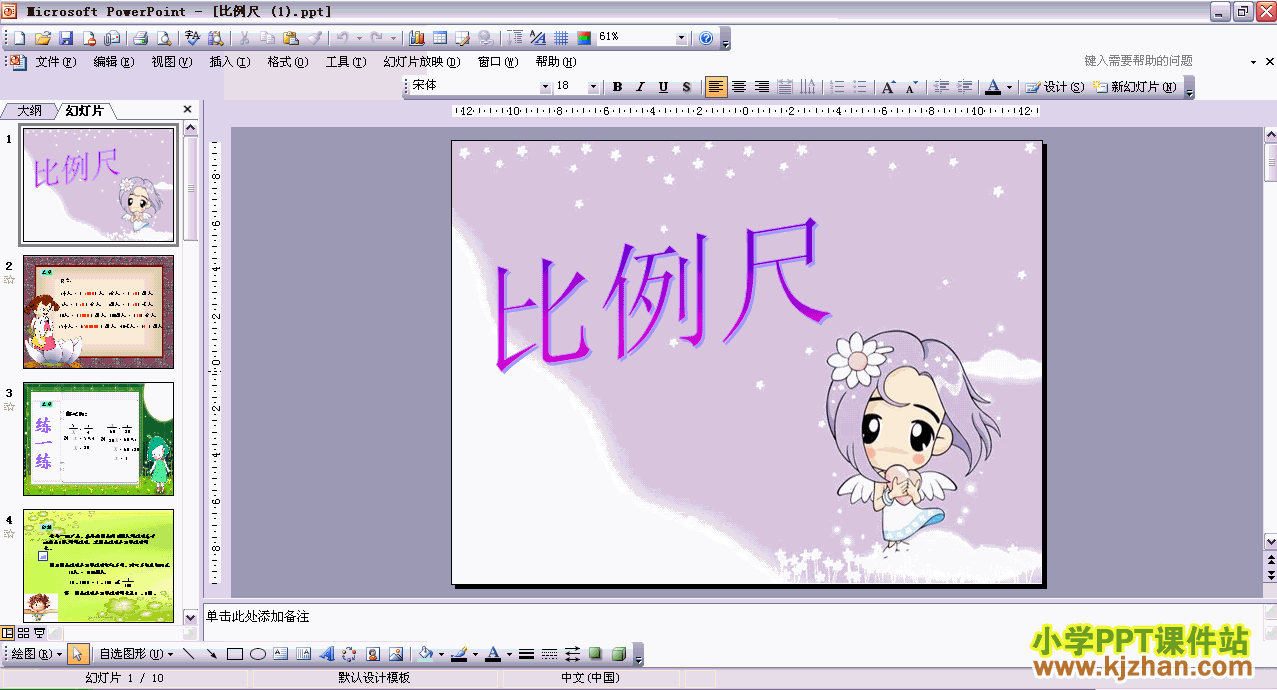Click the 设计 (Design) button
1277x690 pixels.
[1055, 87]
